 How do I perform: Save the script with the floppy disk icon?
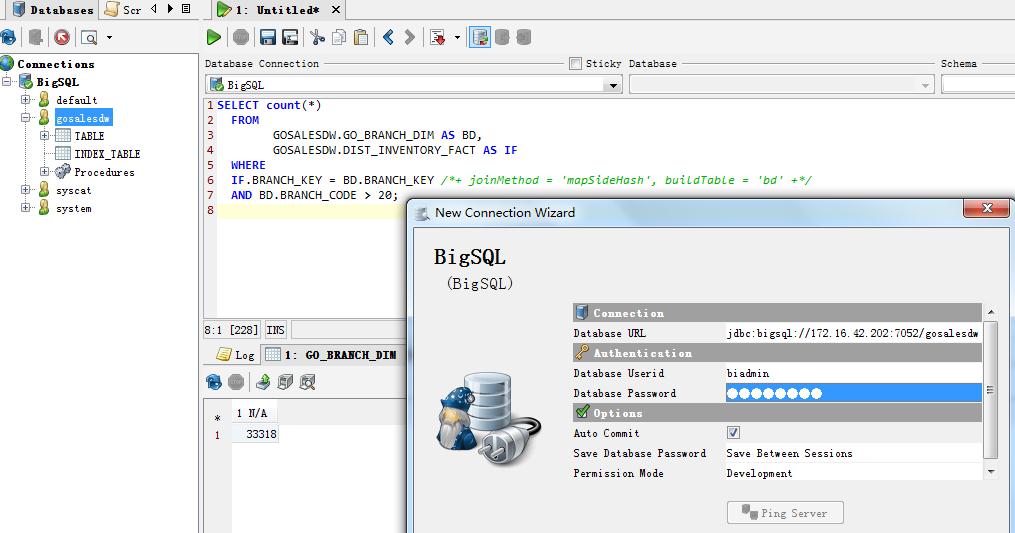tap(268, 38)
